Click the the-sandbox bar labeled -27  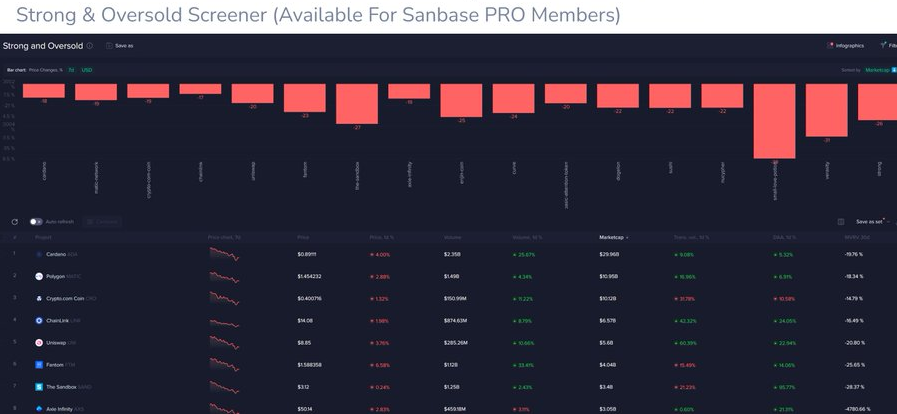[357, 104]
